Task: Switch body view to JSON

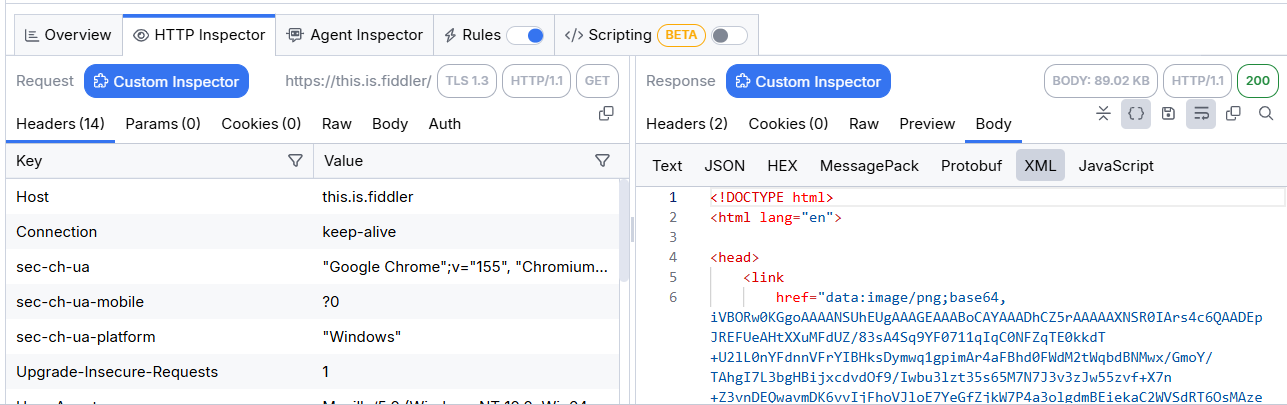Action: [x=724, y=166]
